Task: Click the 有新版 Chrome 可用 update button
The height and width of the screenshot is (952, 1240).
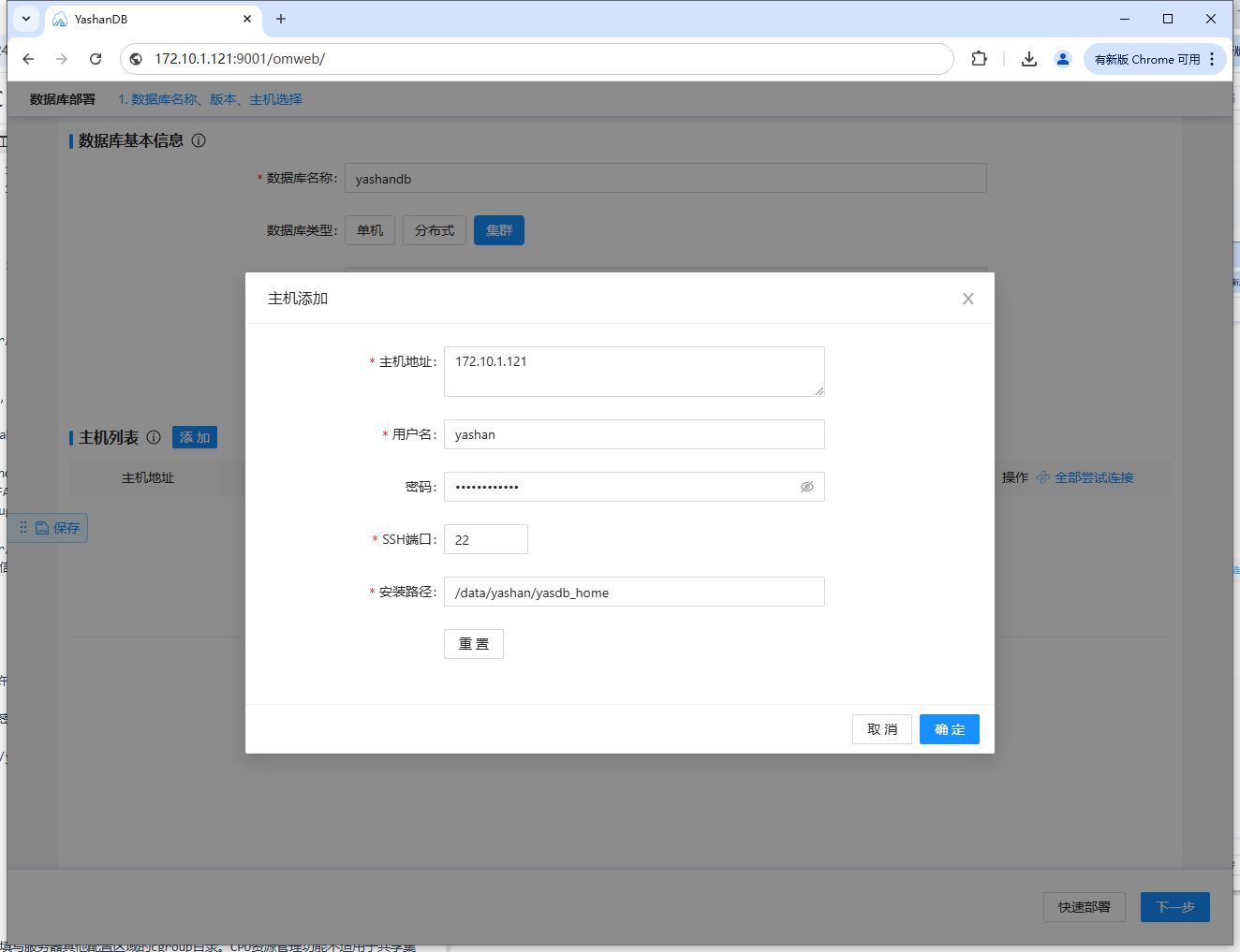Action: coord(1147,59)
